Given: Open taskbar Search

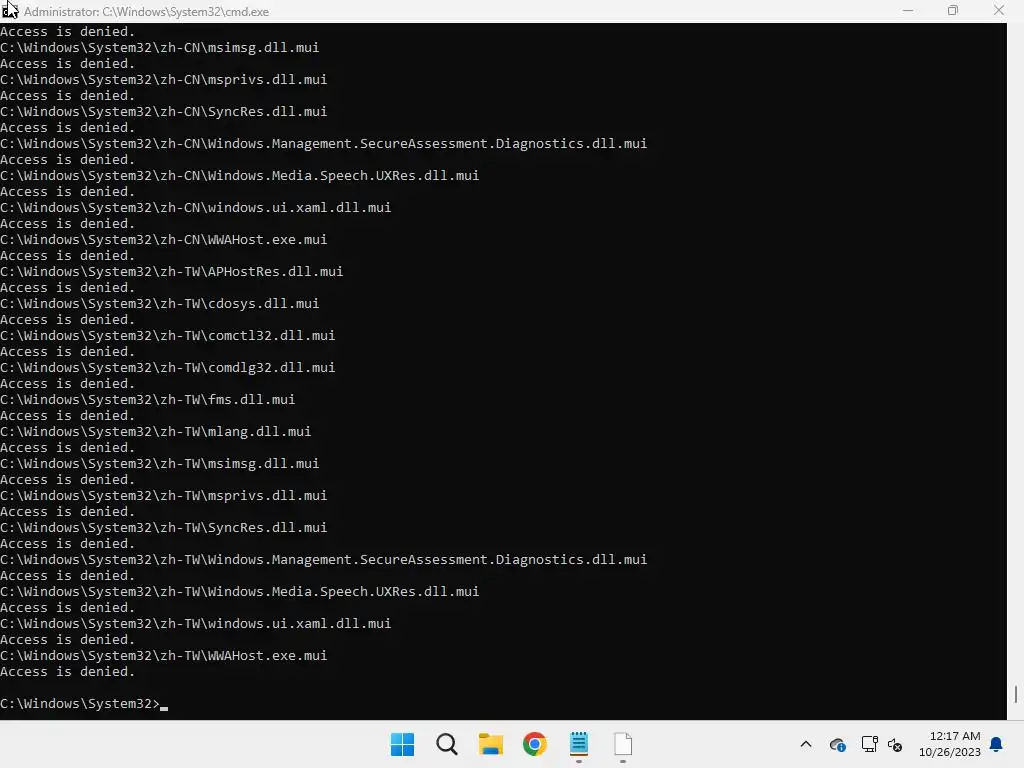Looking at the screenshot, I should (447, 744).
